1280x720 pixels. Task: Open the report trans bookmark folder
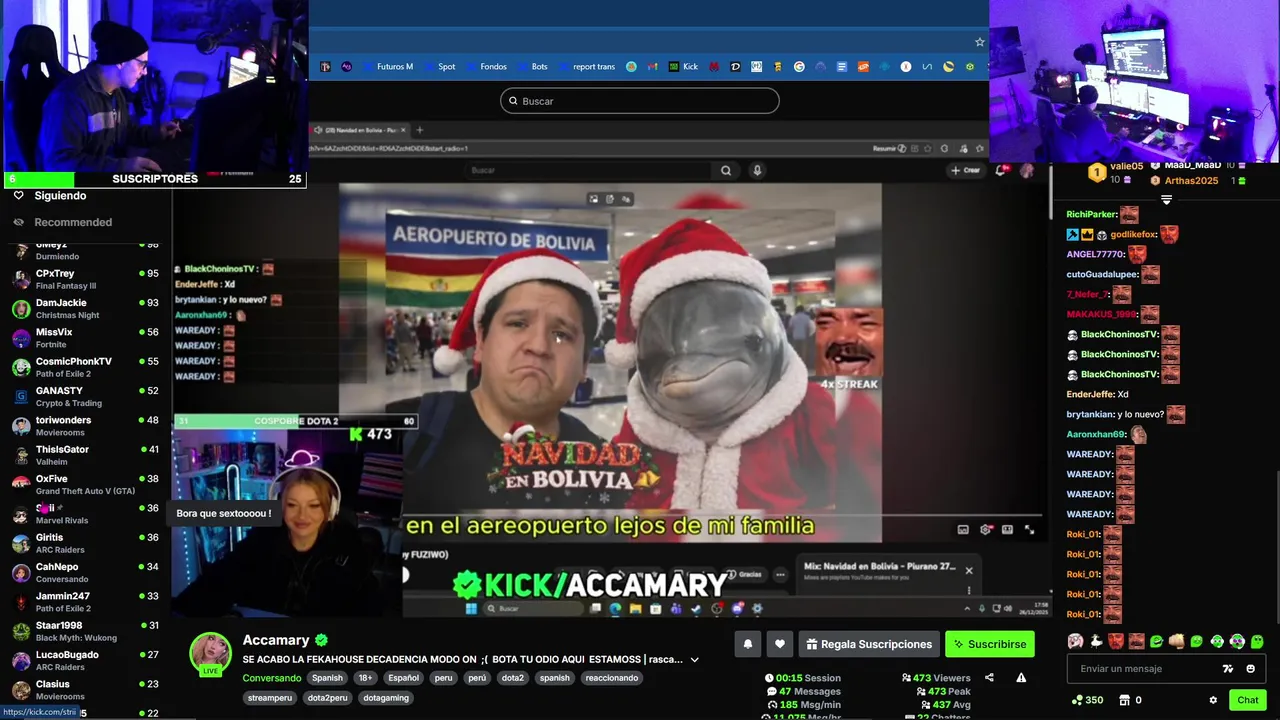587,67
